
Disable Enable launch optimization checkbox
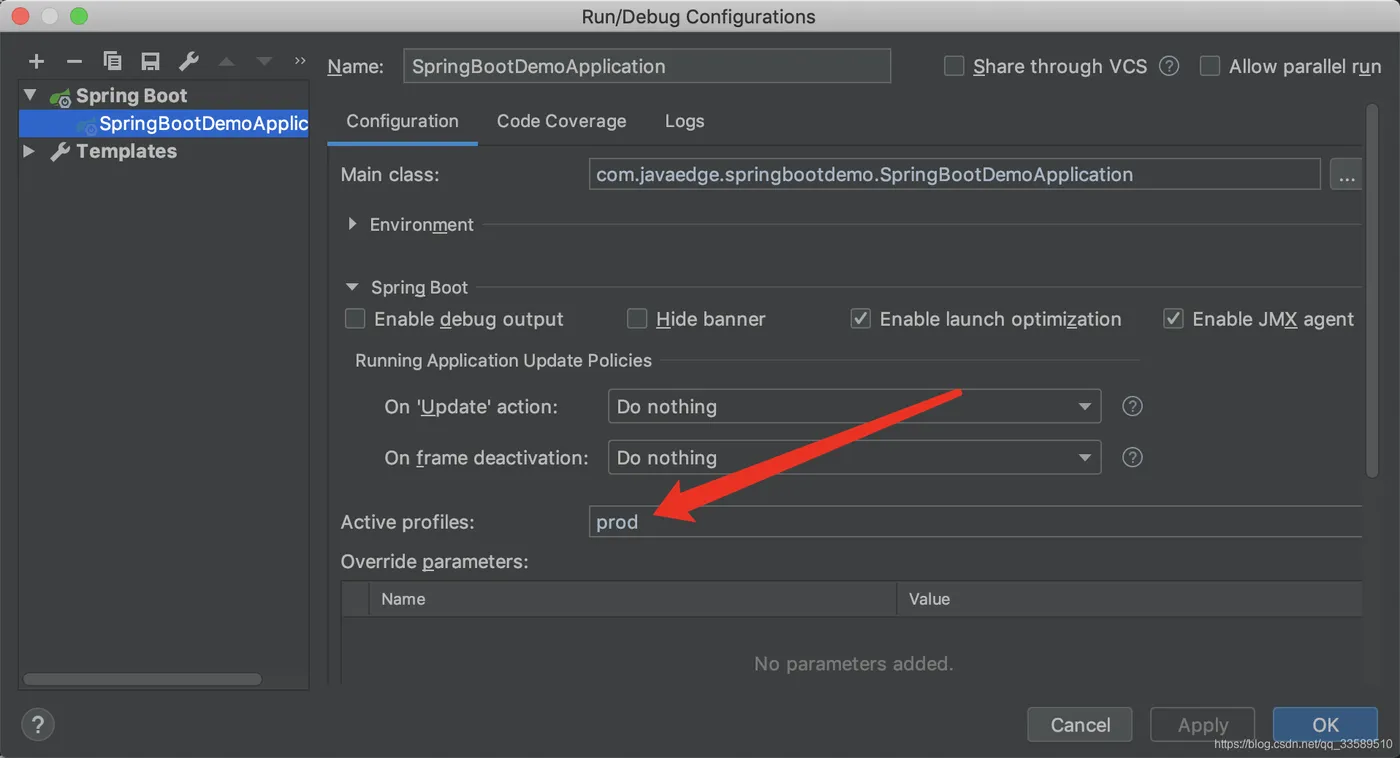coord(860,319)
